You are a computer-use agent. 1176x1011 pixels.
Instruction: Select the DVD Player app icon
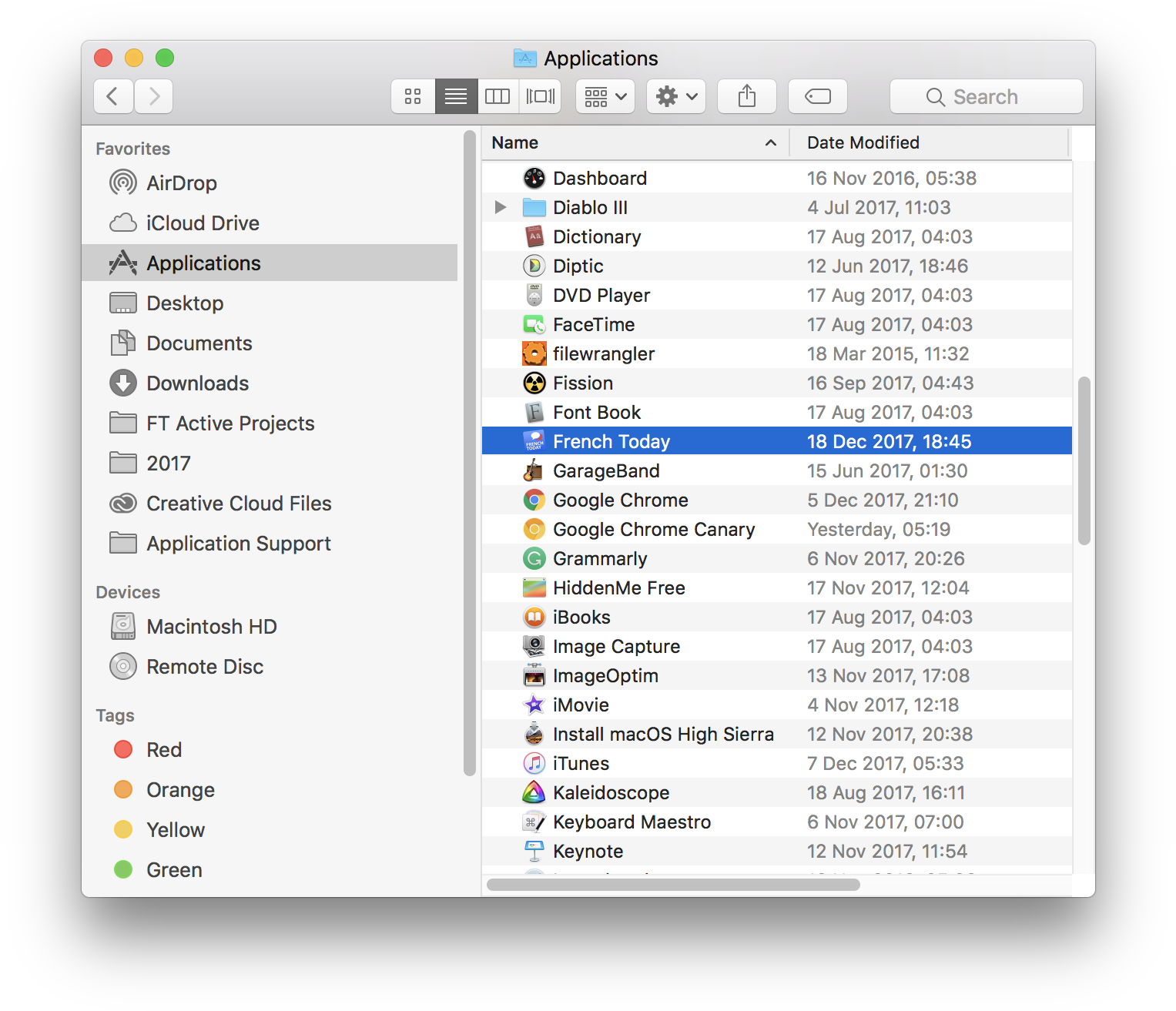point(534,295)
